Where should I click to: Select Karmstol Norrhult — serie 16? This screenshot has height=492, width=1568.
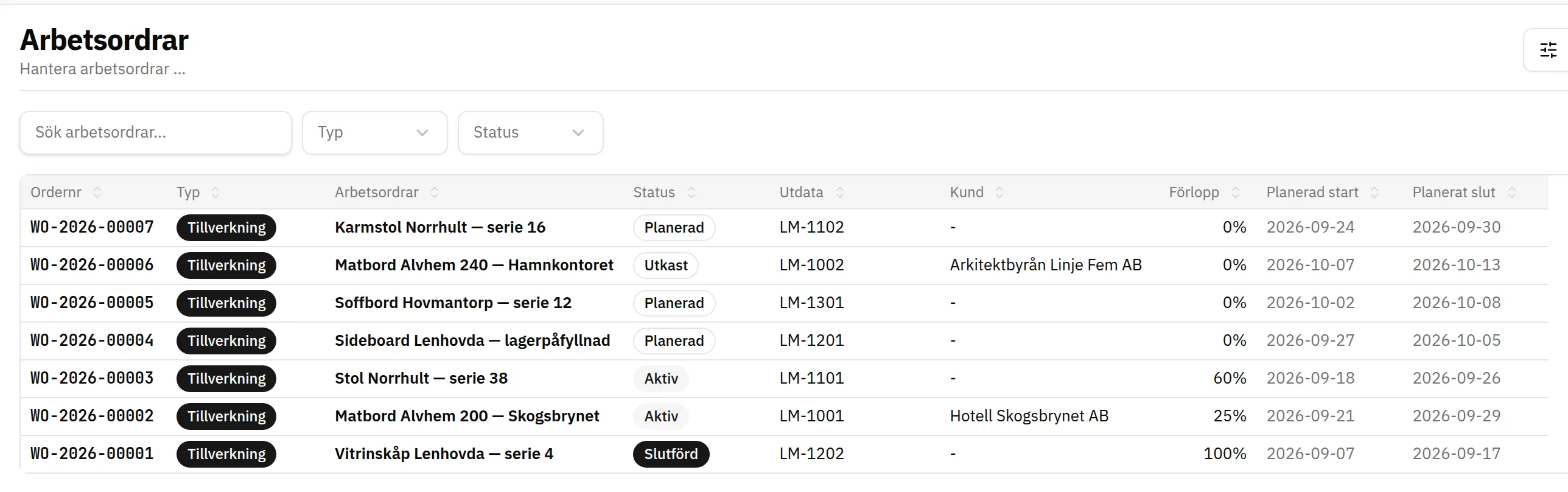coord(440,227)
